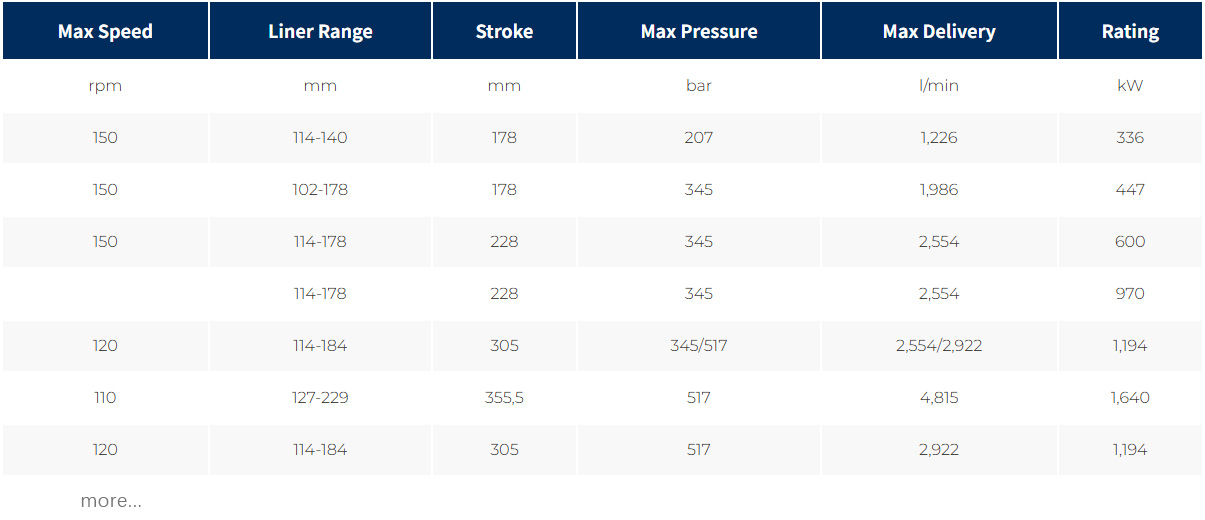Screen dimensions: 1205x520
Task: Expand the table with the more... link
Action: point(111,501)
